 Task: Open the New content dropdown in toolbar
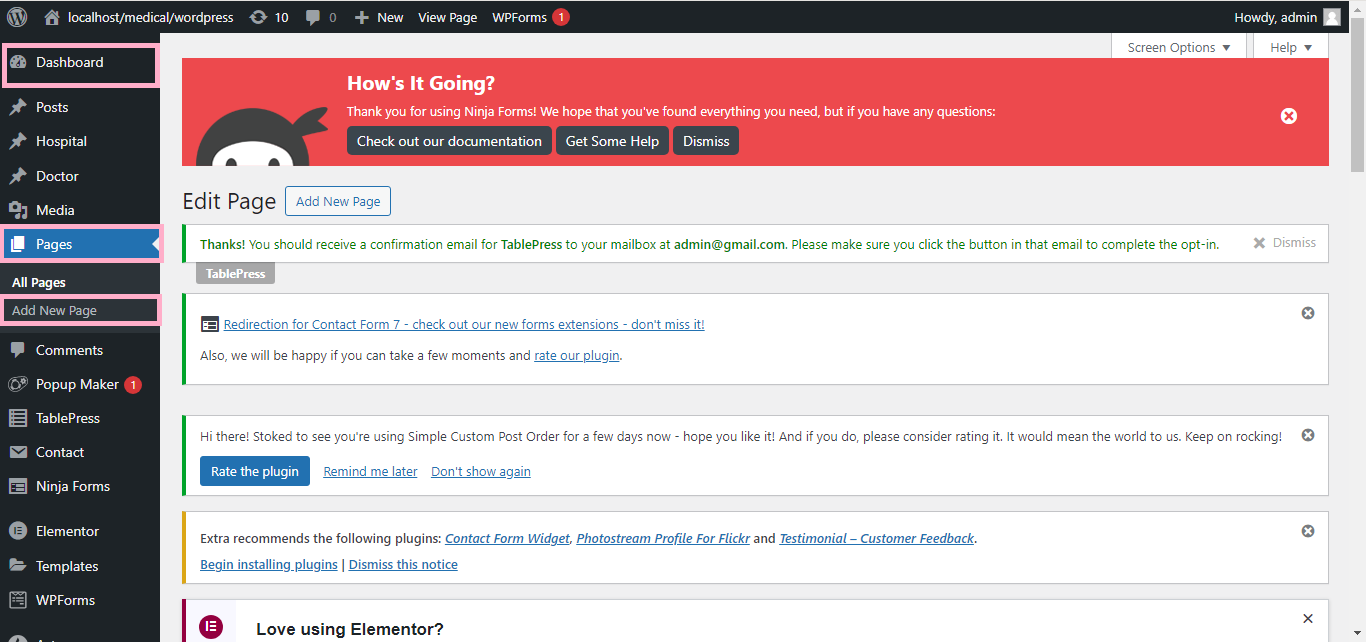point(379,17)
